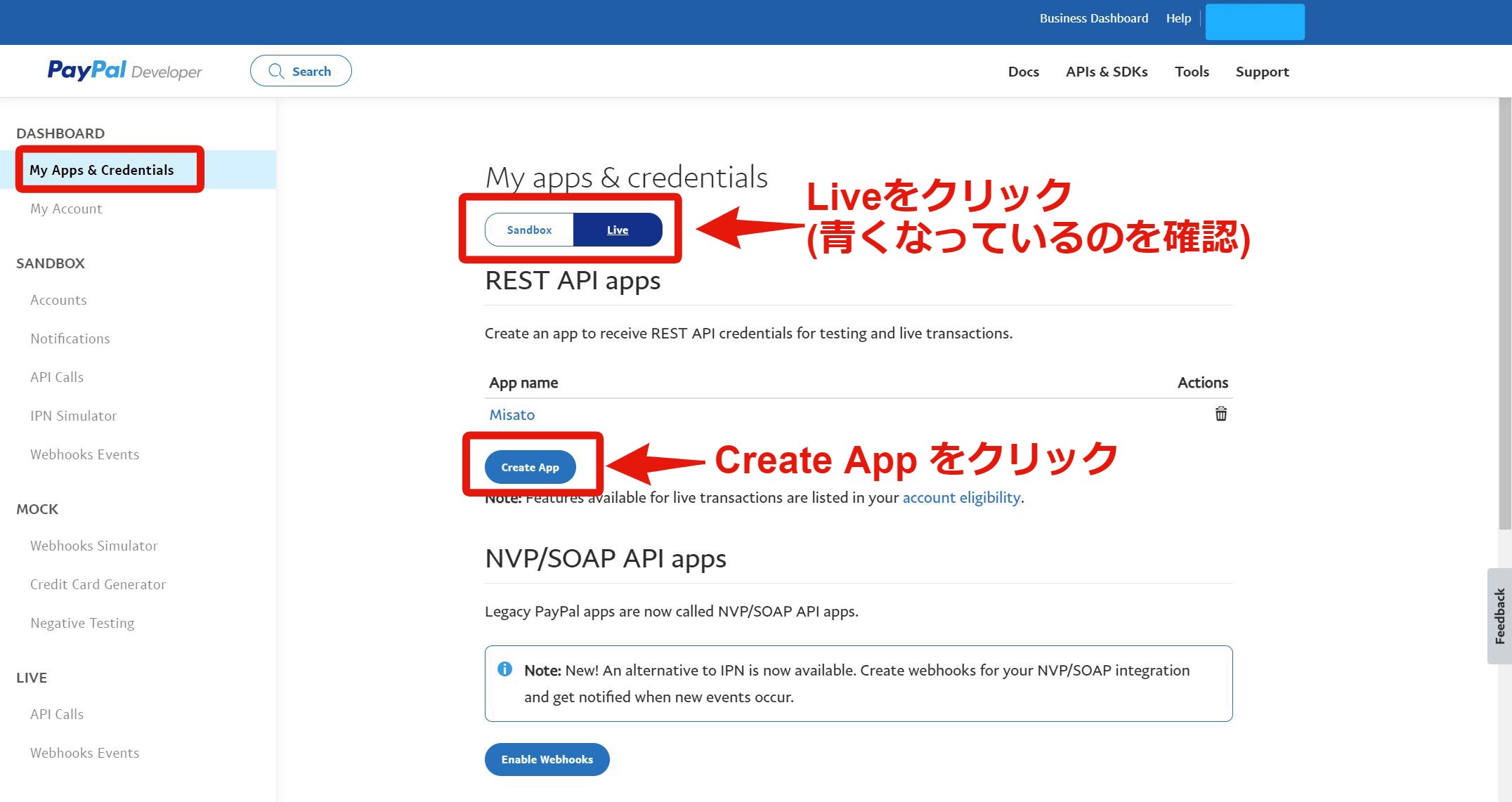This screenshot has height=802, width=1512.
Task: Open the account eligibility link
Action: (961, 497)
